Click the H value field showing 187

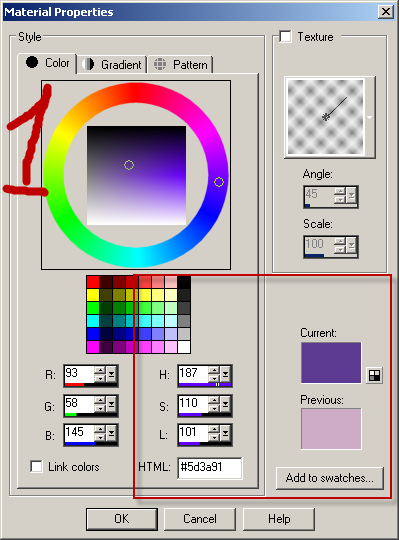point(193,373)
